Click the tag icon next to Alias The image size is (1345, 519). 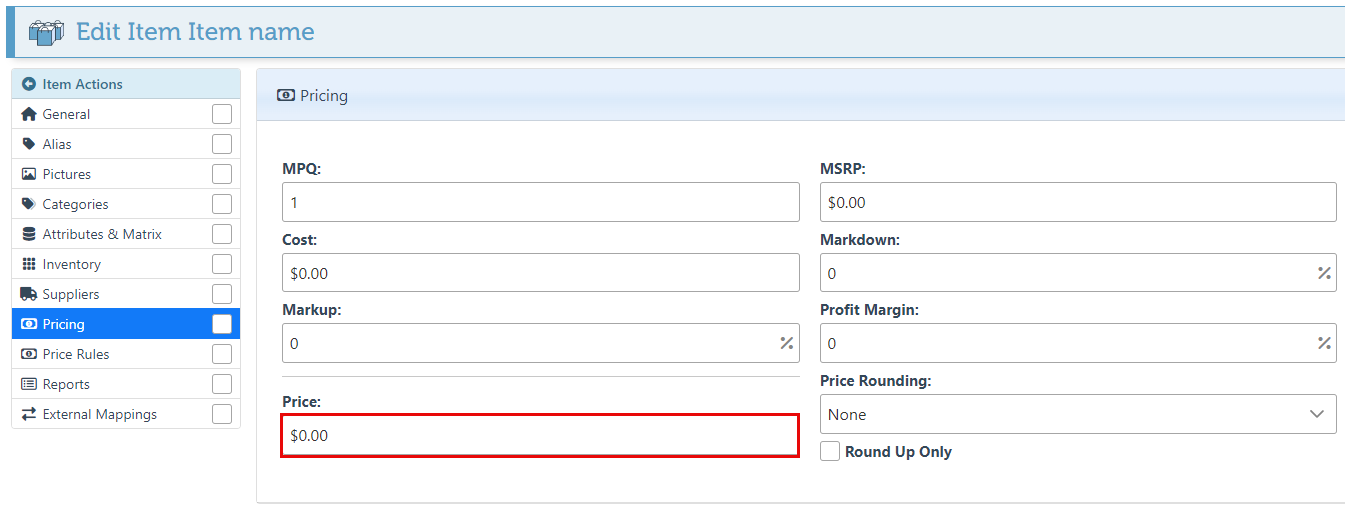(29, 144)
